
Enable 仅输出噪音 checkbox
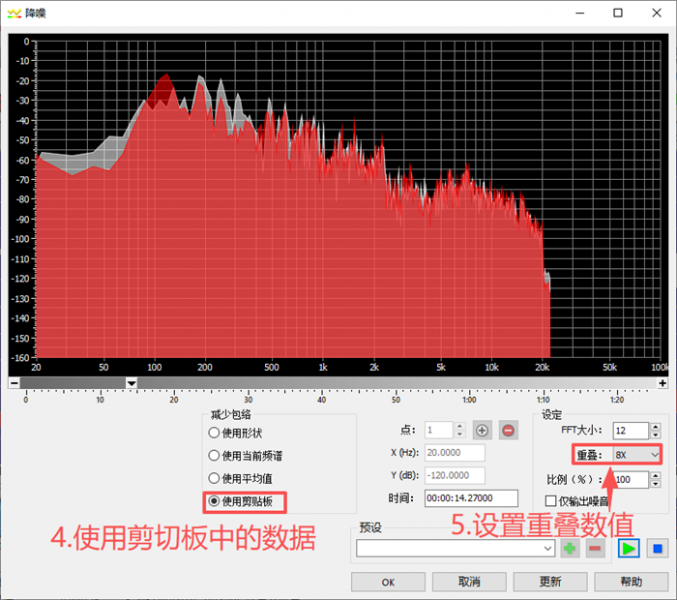click(550, 501)
